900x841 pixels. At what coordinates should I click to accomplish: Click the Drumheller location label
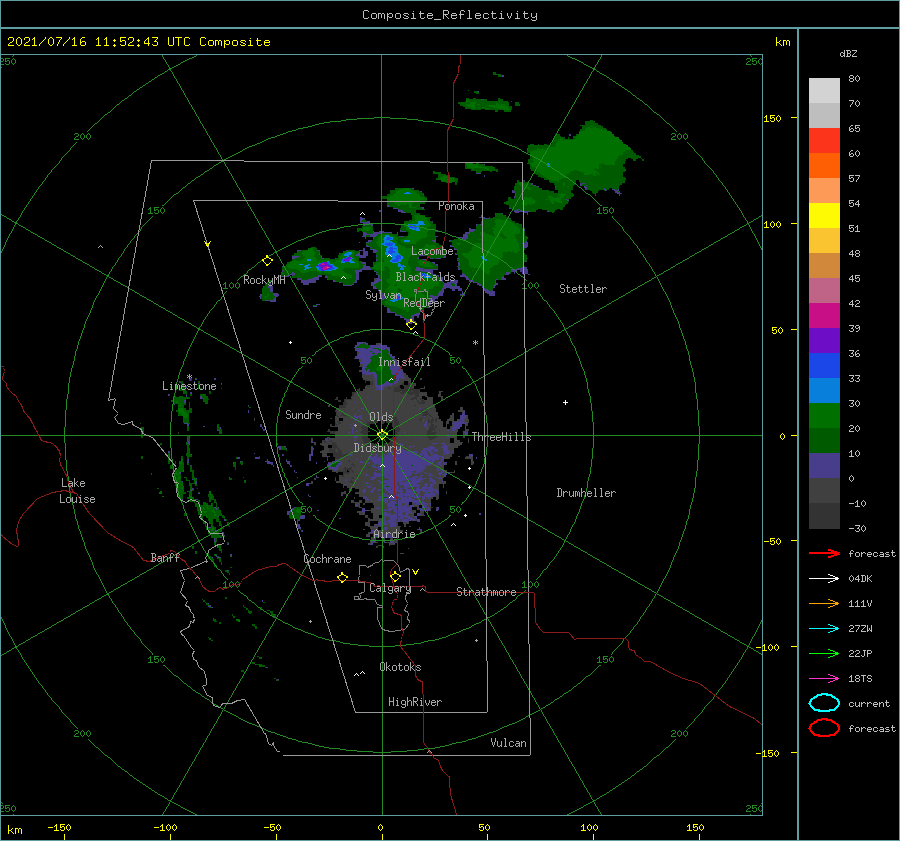coord(586,493)
